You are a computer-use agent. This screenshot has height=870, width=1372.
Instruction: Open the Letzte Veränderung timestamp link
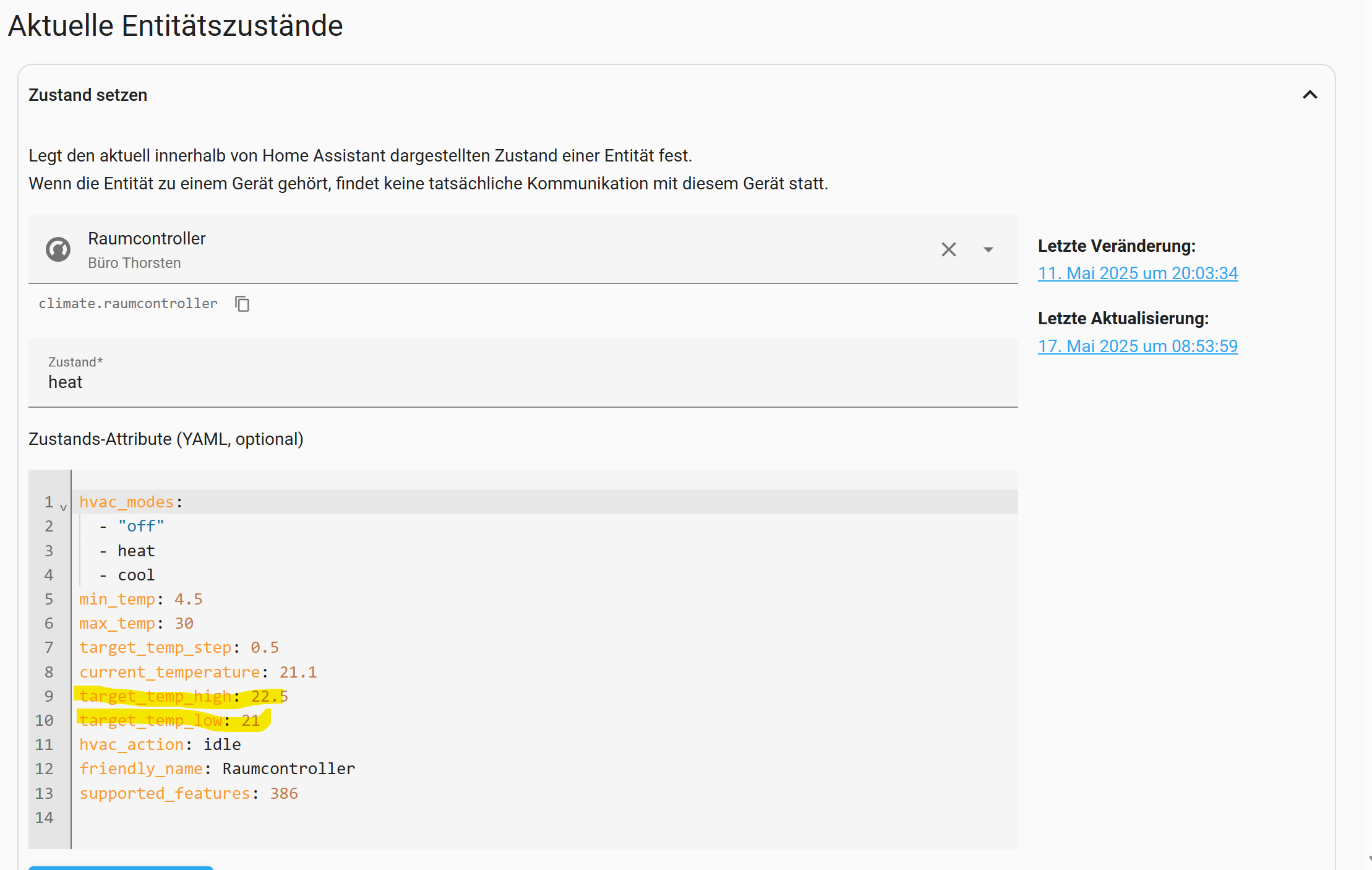coord(1137,273)
